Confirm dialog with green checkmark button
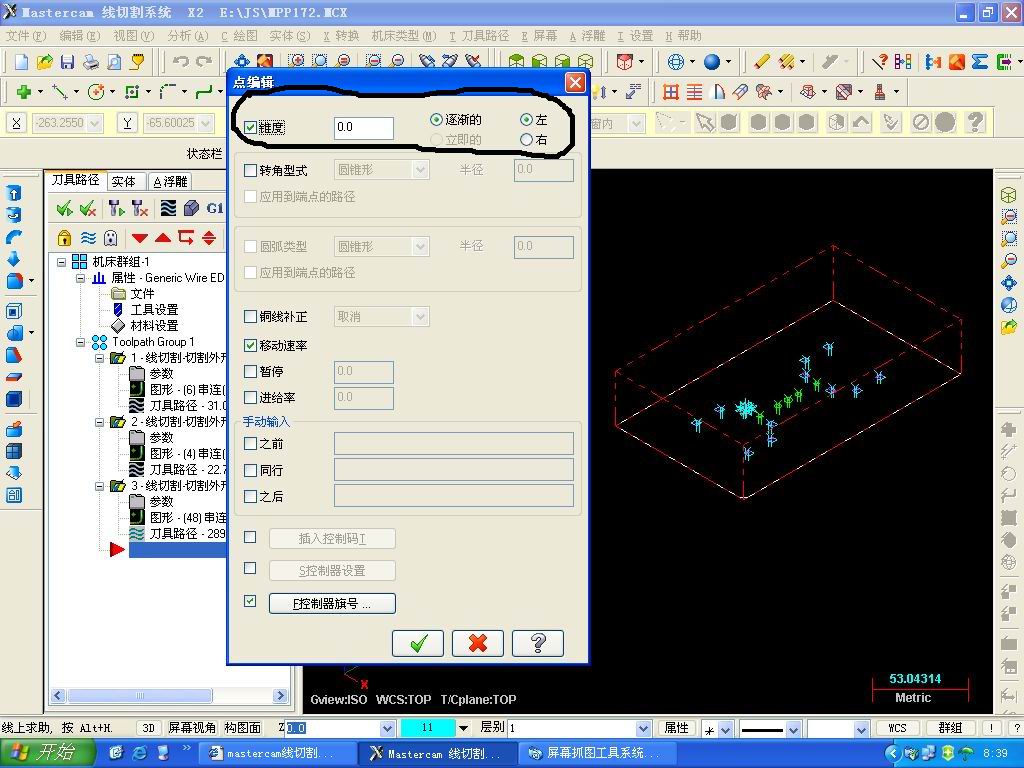Viewport: 1024px width, 768px height. pos(418,643)
